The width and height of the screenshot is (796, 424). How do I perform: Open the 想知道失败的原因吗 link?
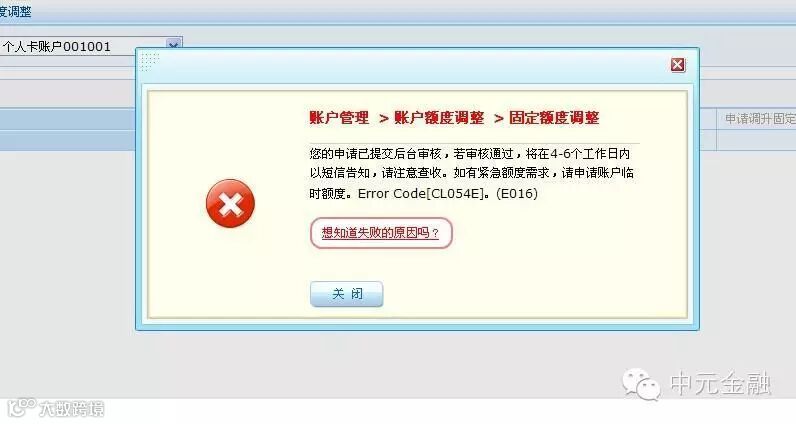click(x=380, y=233)
